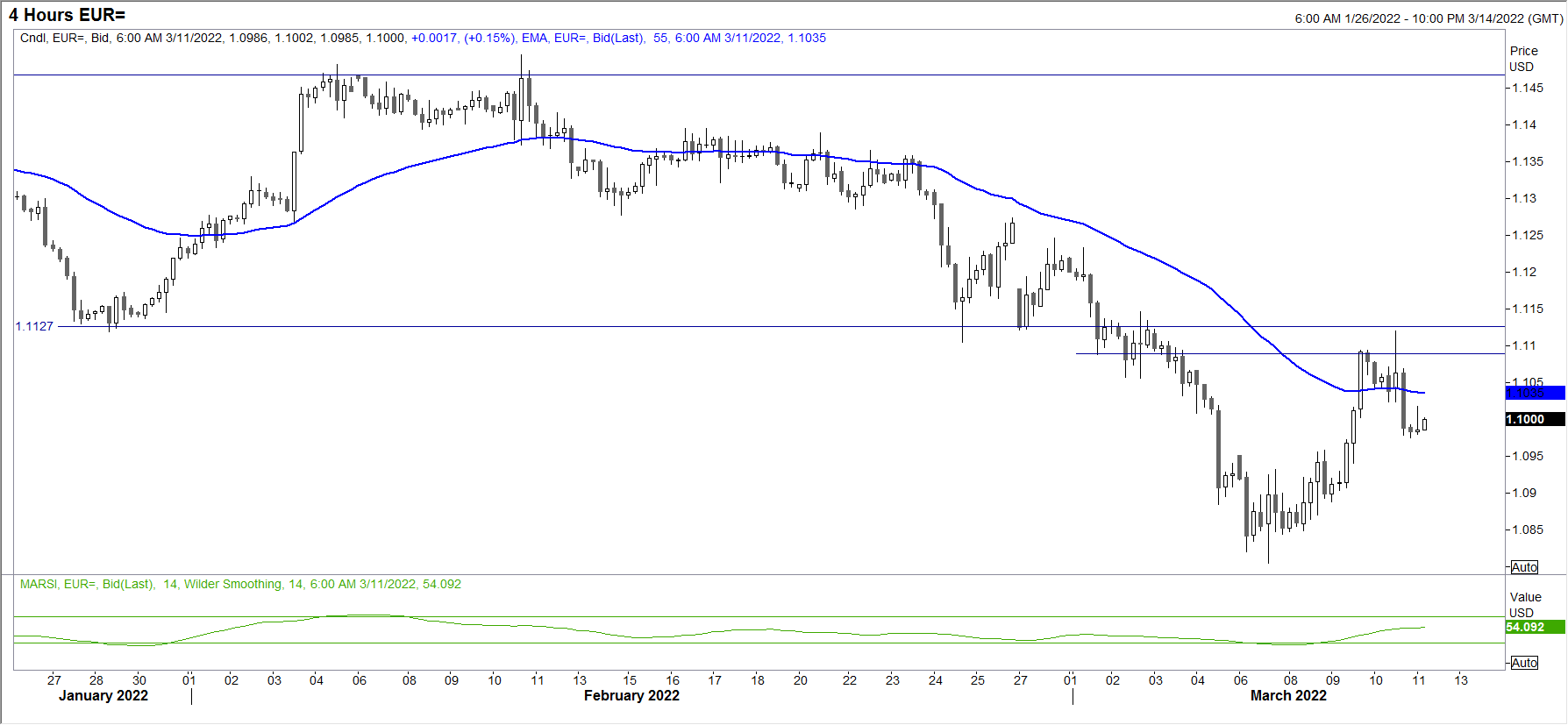Click the 1.13 price axis label

1524,198
